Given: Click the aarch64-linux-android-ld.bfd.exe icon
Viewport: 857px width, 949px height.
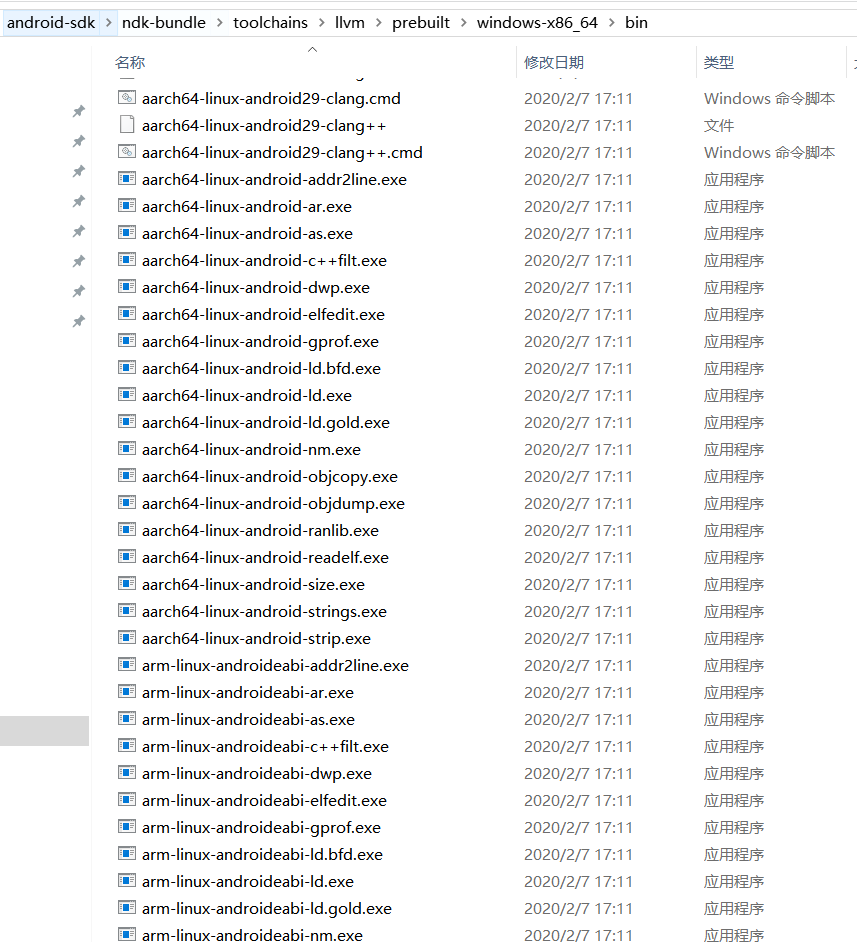Looking at the screenshot, I should [126, 367].
